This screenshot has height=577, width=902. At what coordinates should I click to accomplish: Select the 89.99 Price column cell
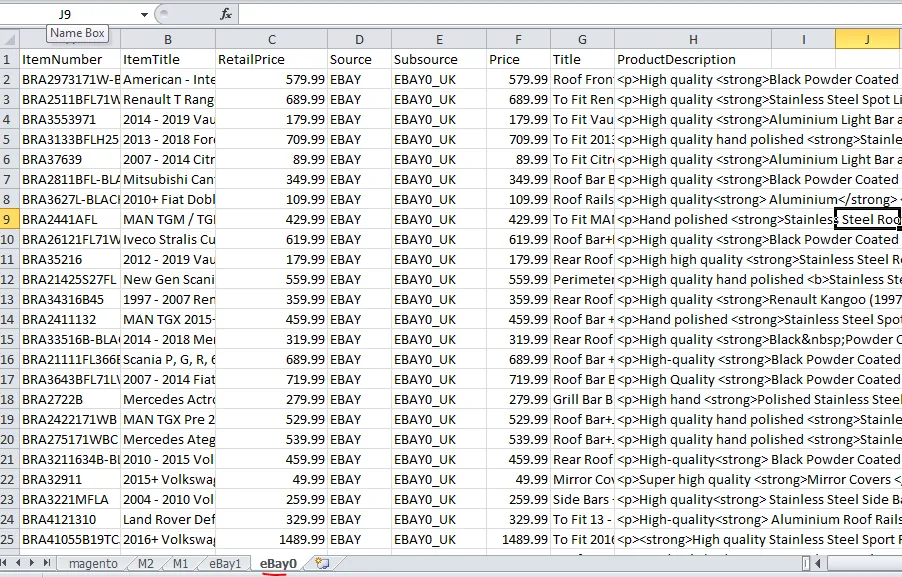(518, 159)
